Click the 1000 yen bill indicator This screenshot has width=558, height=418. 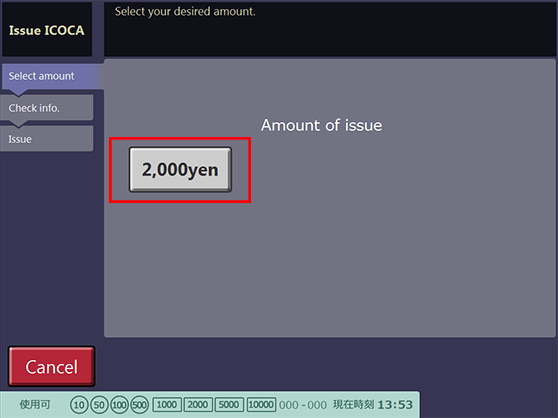pyautogui.click(x=167, y=404)
